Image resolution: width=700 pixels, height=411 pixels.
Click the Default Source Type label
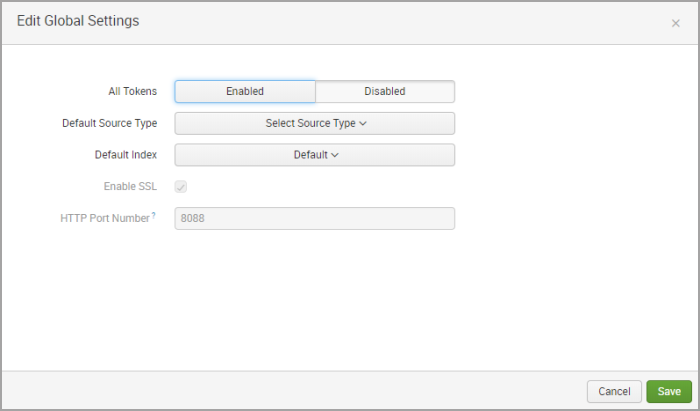(109, 123)
